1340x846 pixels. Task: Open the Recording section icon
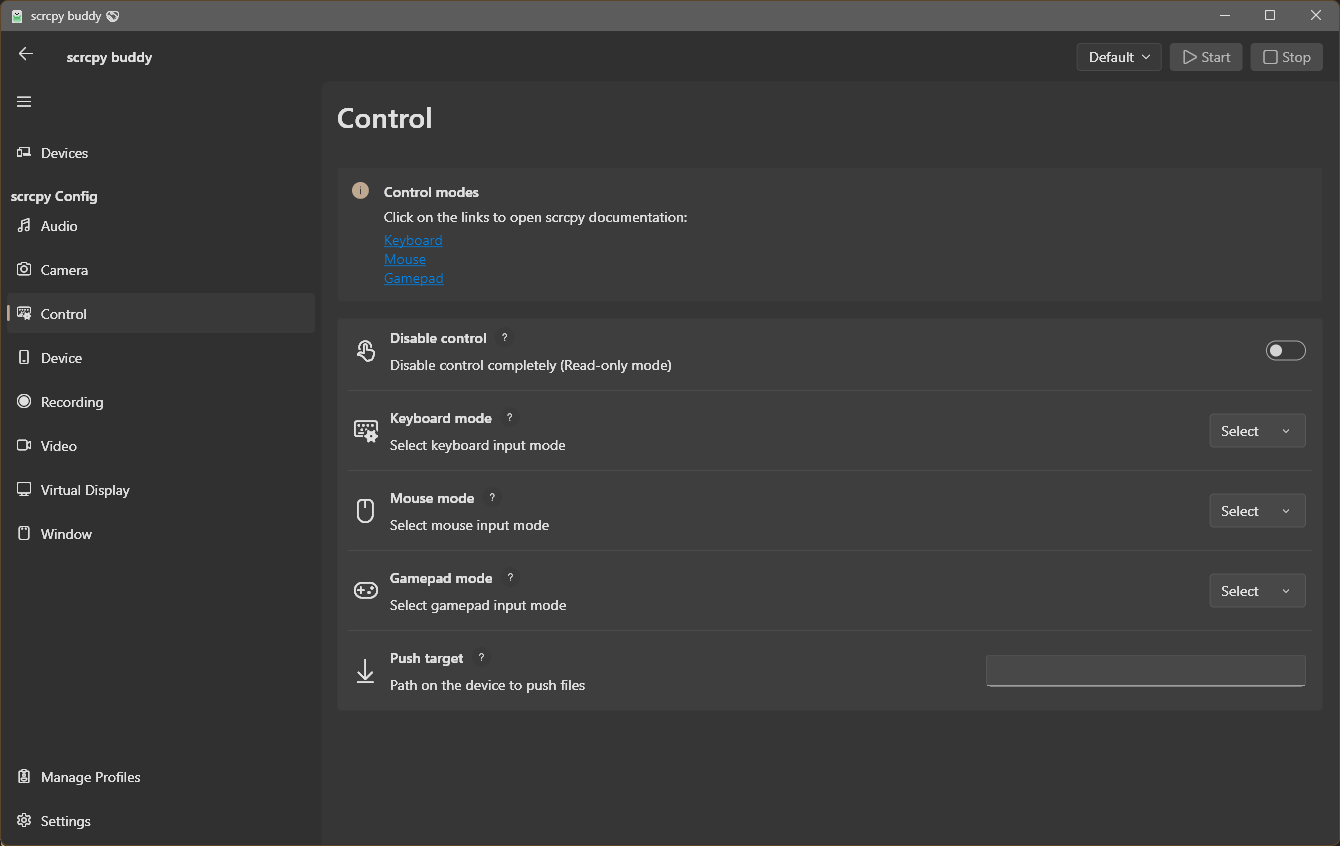(x=22, y=401)
